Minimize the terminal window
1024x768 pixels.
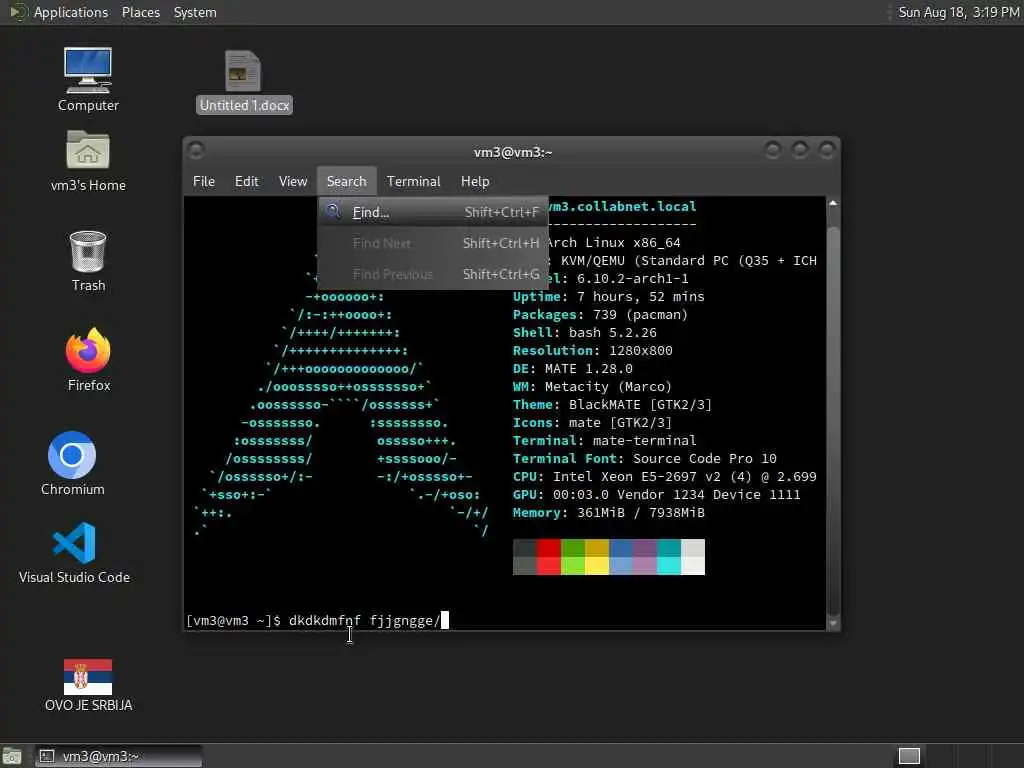(x=772, y=151)
